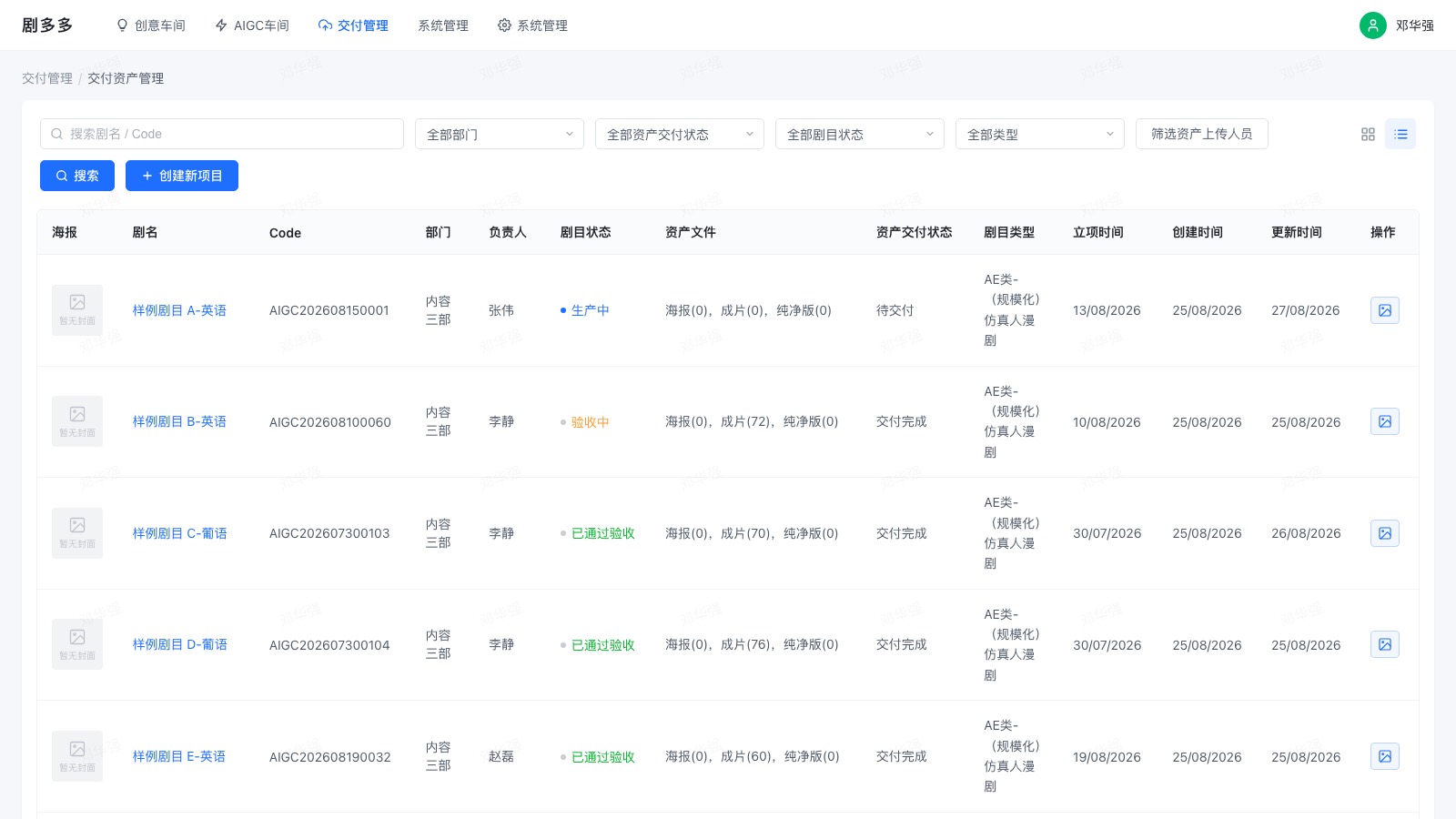Switch to grid card view icon
This screenshot has width=1456, height=819.
(1368, 134)
